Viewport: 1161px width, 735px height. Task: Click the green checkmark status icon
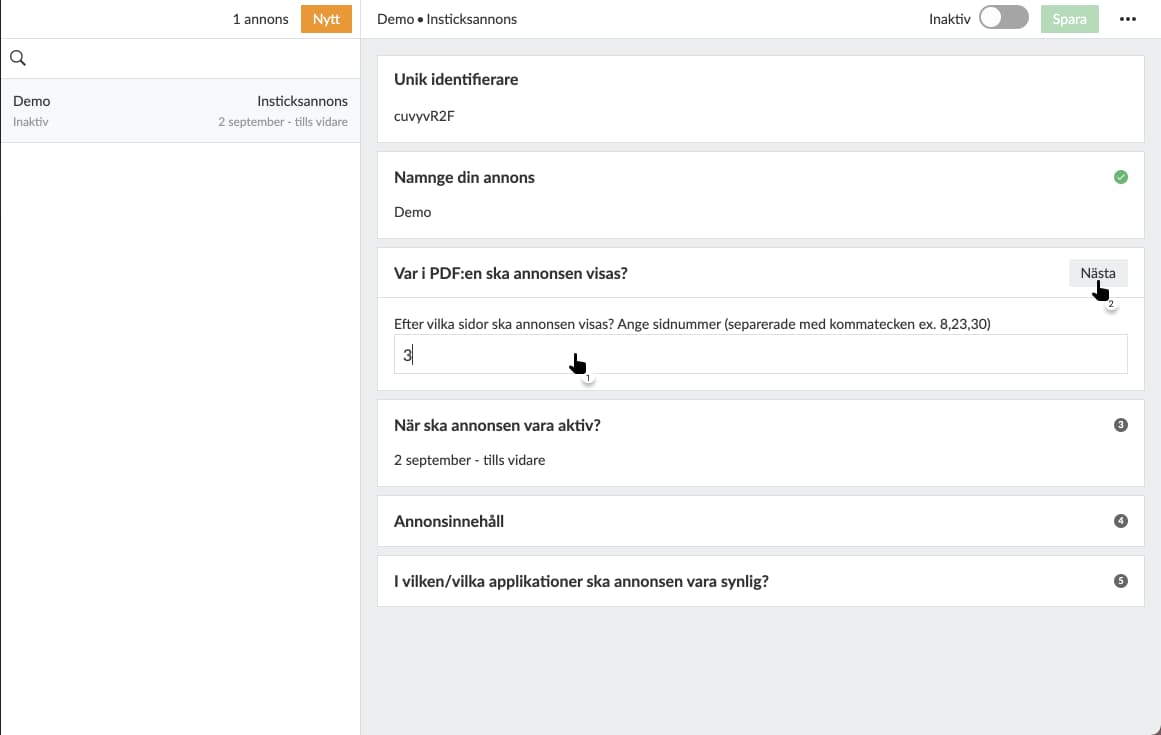click(x=1121, y=177)
